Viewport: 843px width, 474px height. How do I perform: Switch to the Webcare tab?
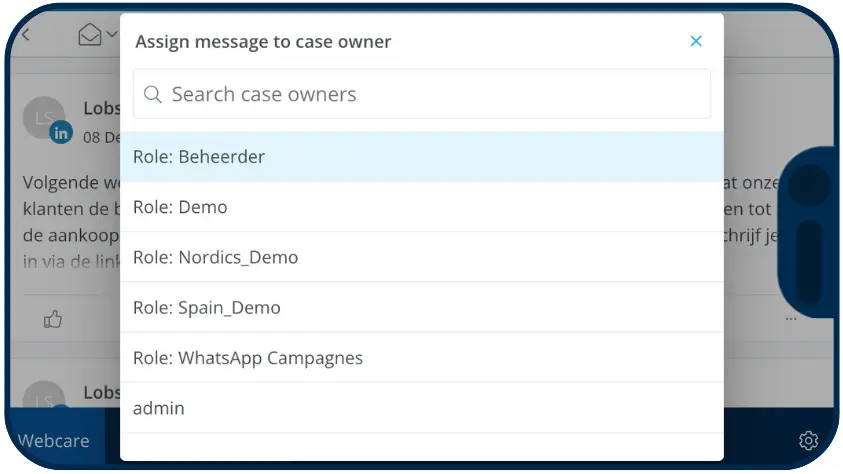pos(54,440)
